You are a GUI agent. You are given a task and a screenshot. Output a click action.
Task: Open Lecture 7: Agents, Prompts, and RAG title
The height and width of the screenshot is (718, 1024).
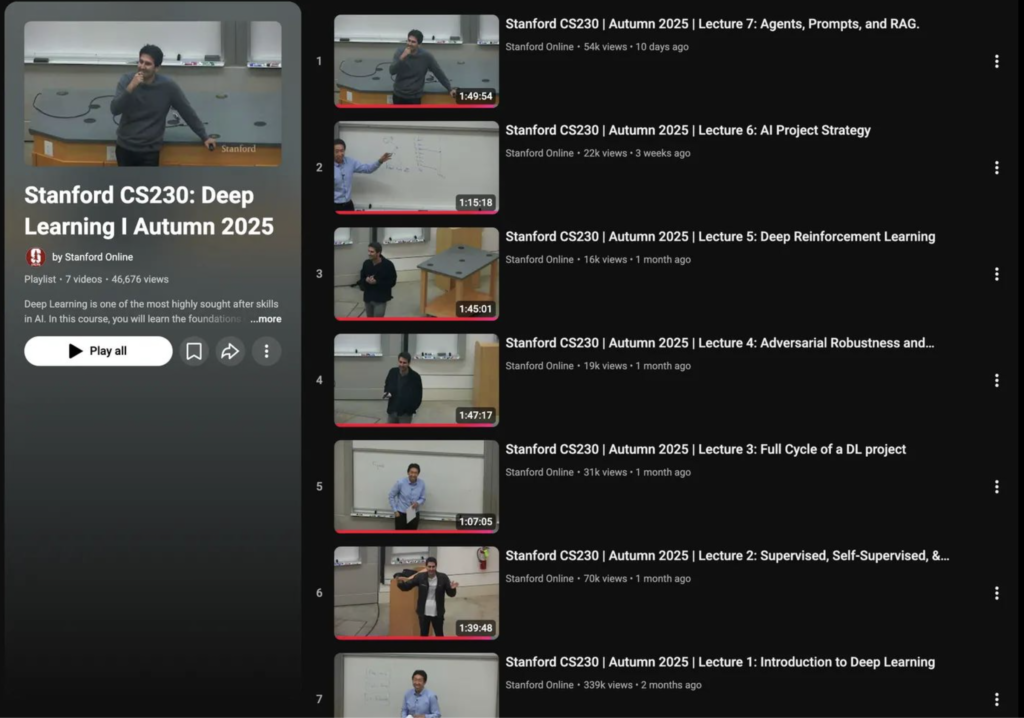tap(712, 24)
